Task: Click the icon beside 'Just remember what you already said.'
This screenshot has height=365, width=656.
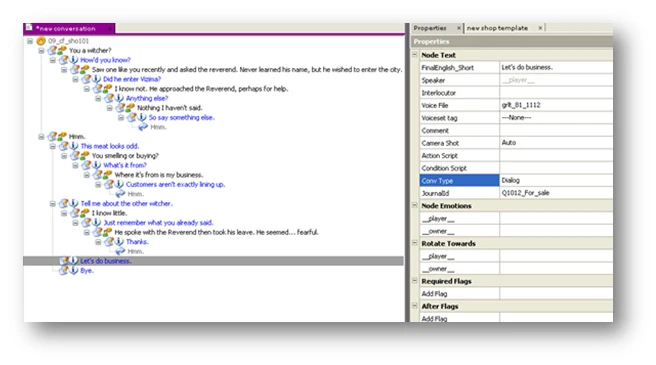Action: tap(91, 223)
